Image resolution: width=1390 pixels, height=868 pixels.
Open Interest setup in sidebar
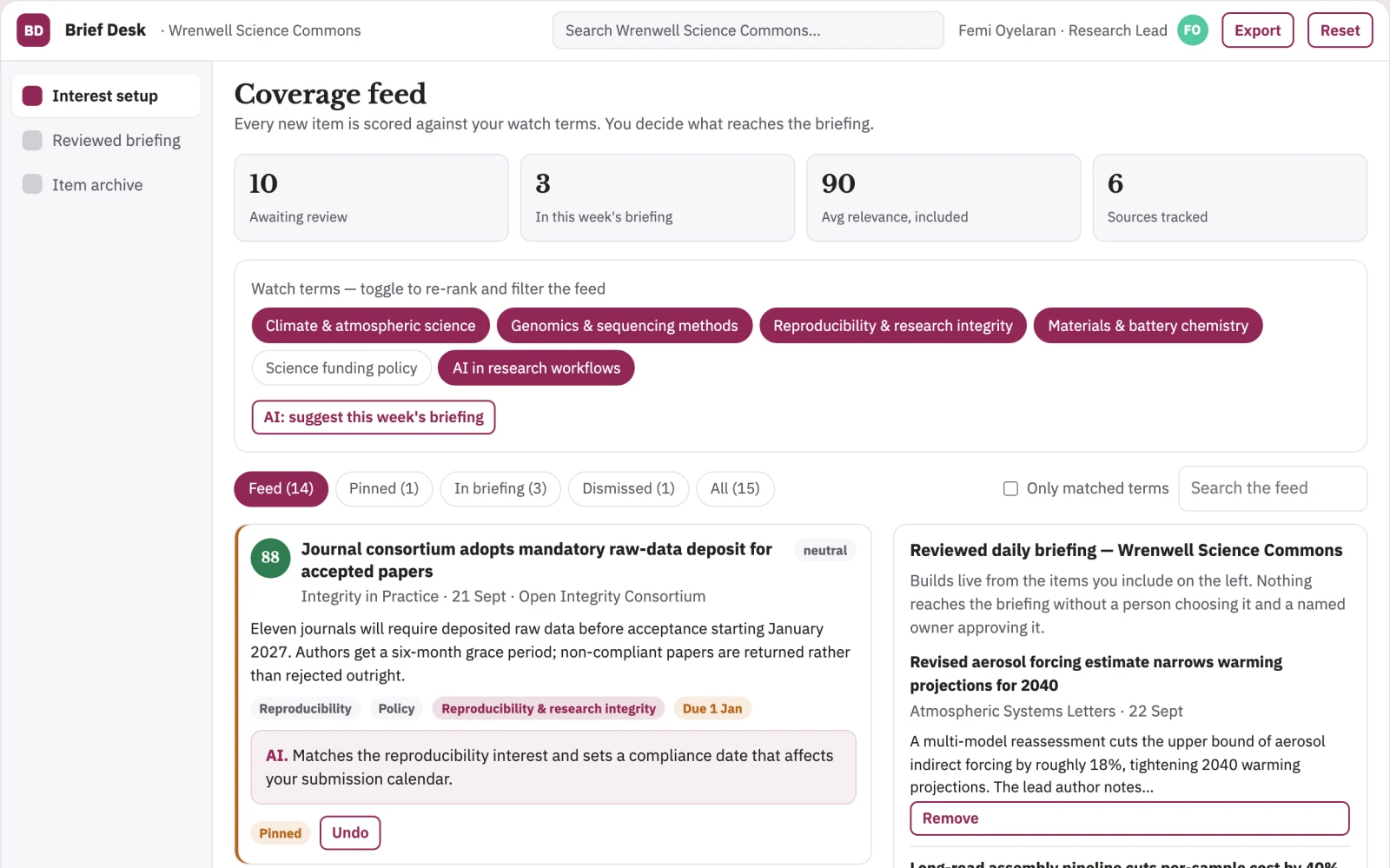click(106, 96)
